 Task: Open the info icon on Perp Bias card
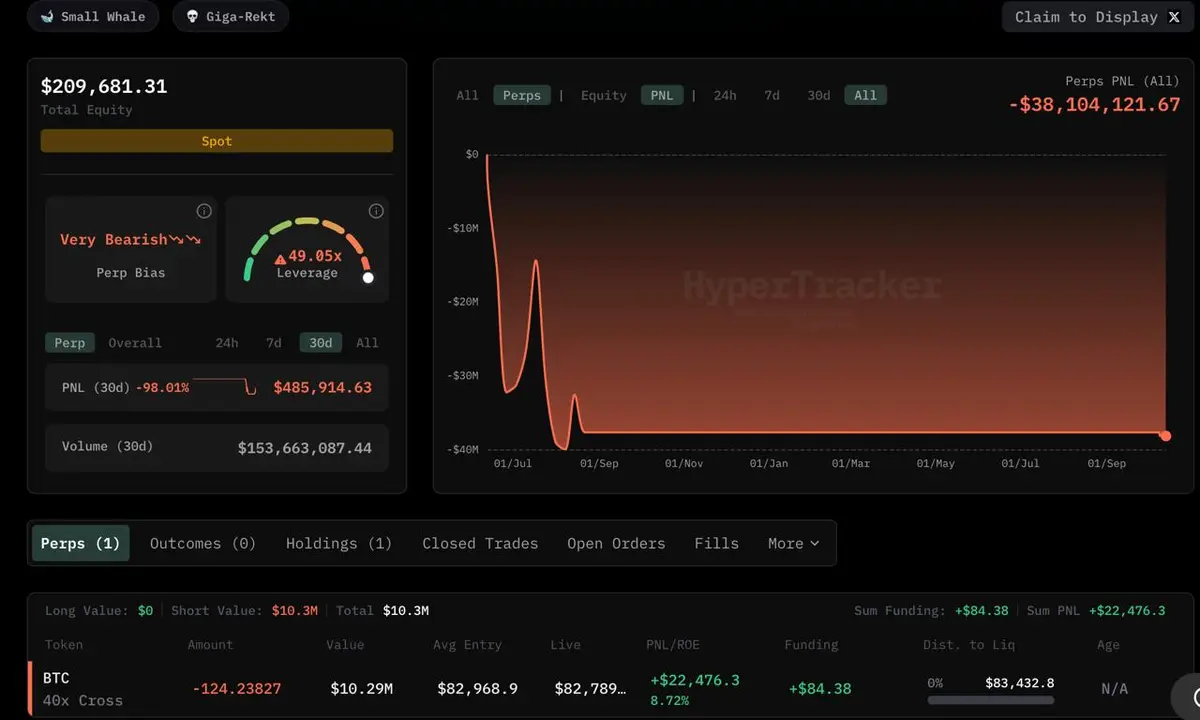(x=204, y=211)
